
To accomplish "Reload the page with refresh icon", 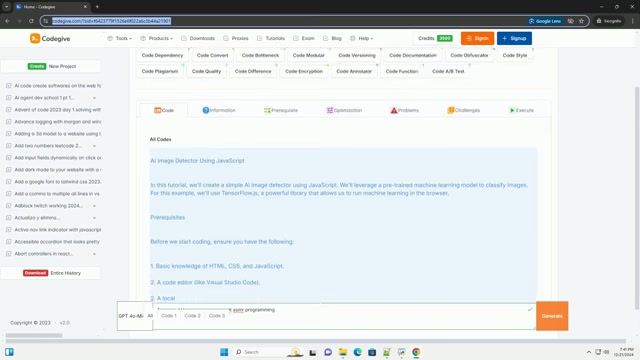I will tap(31, 21).
